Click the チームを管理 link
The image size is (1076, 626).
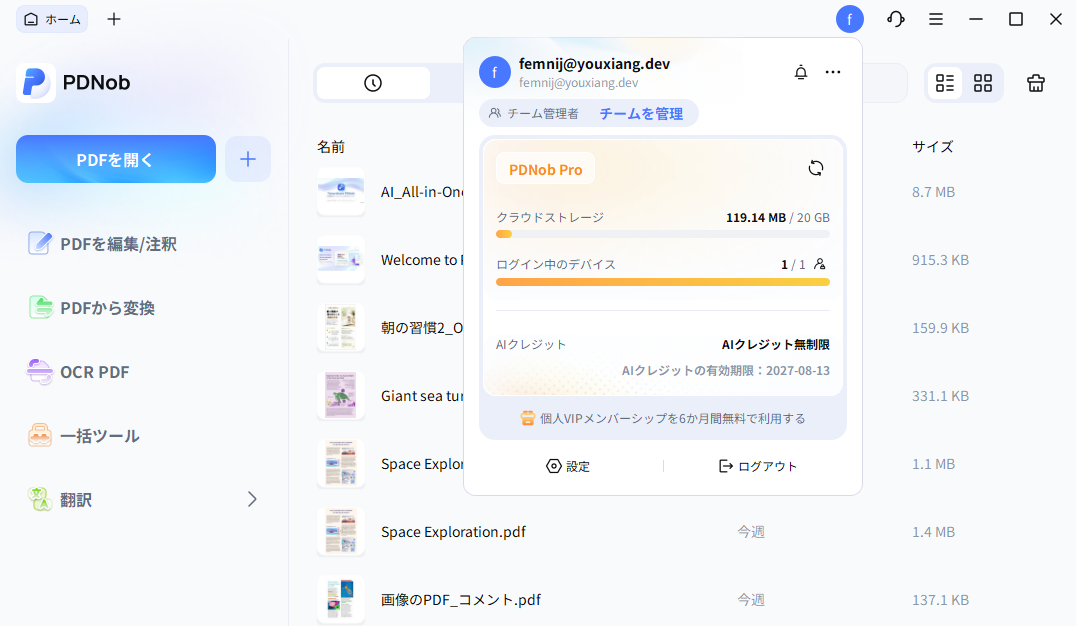(641, 114)
